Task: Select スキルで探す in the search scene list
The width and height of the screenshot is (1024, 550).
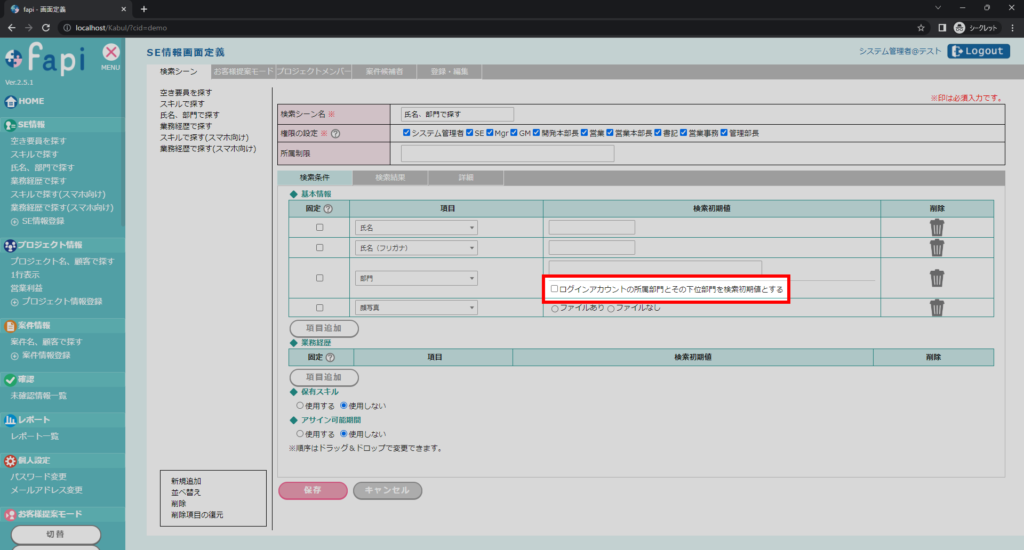Action: (x=181, y=104)
